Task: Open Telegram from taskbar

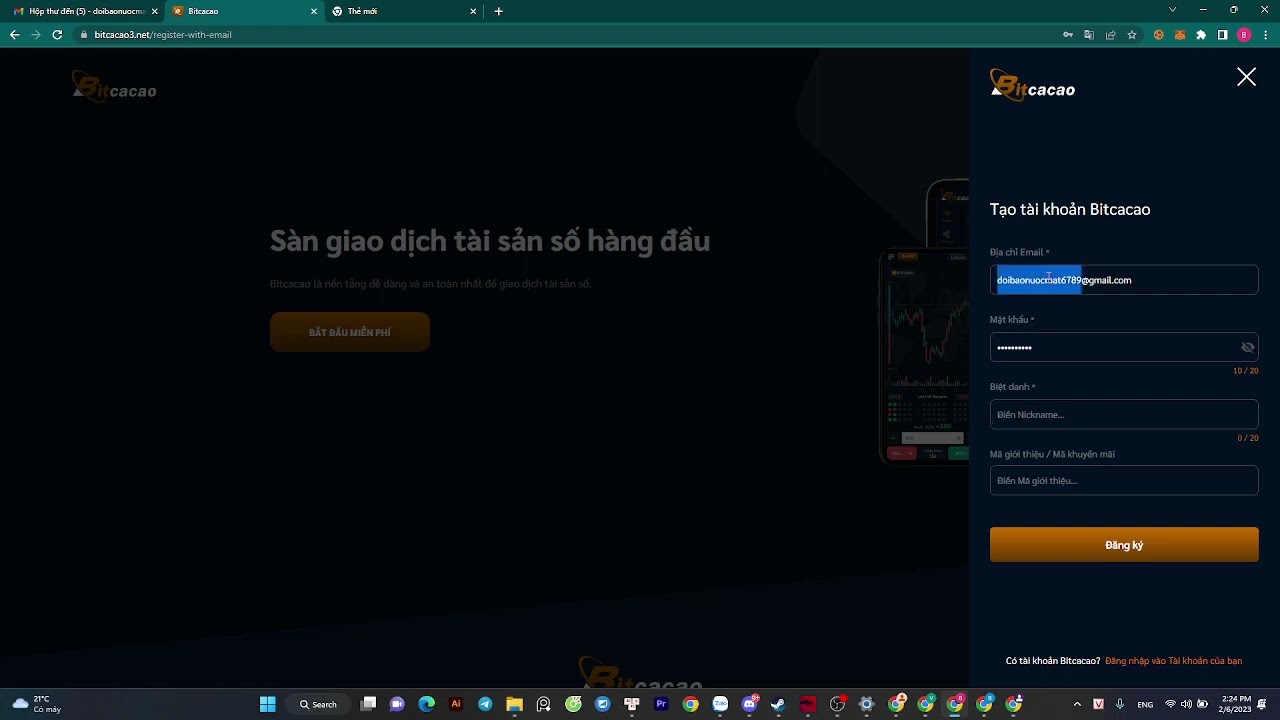Action: point(485,704)
